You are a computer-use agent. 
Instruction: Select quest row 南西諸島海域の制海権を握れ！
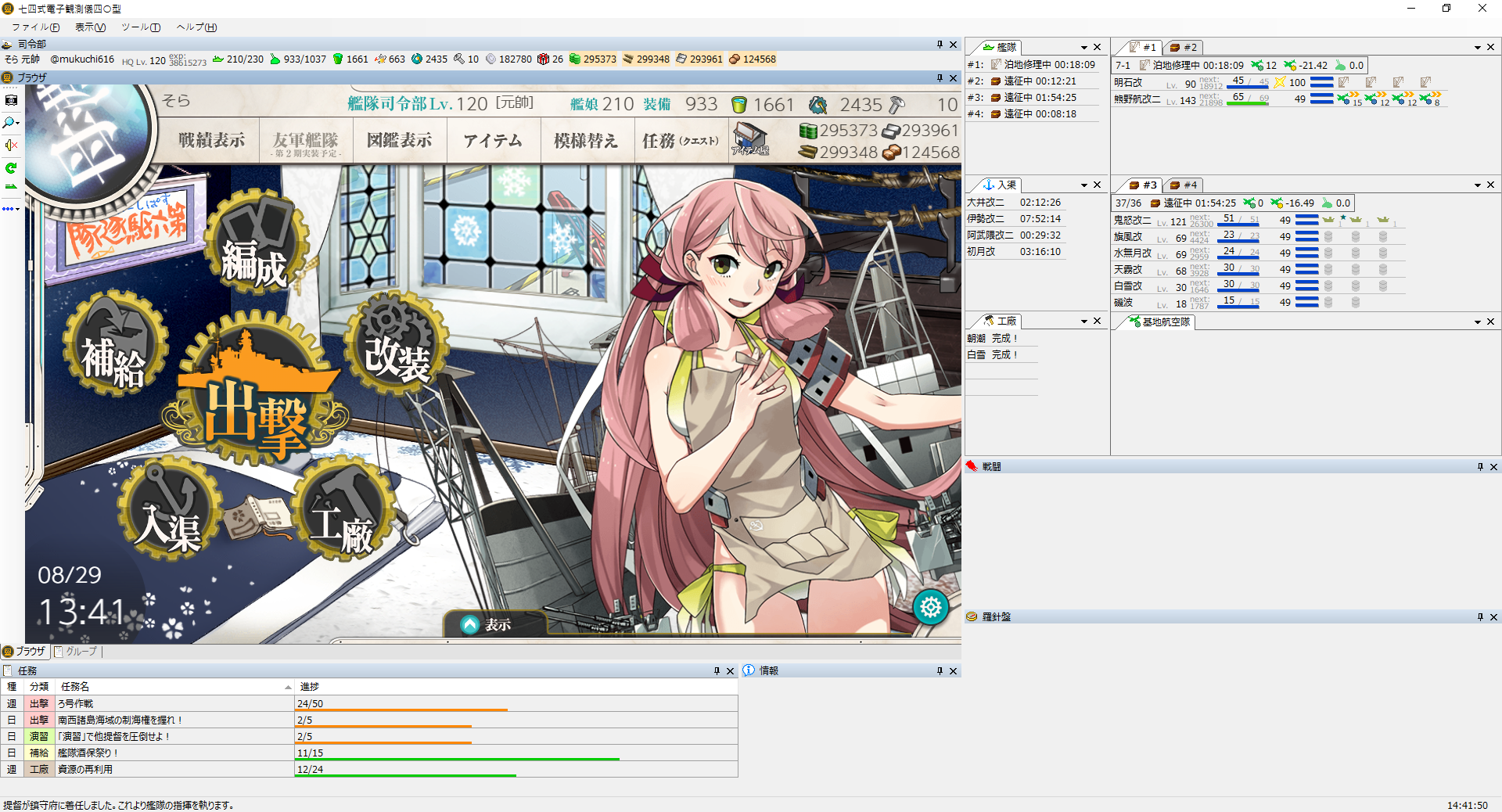(x=369, y=720)
